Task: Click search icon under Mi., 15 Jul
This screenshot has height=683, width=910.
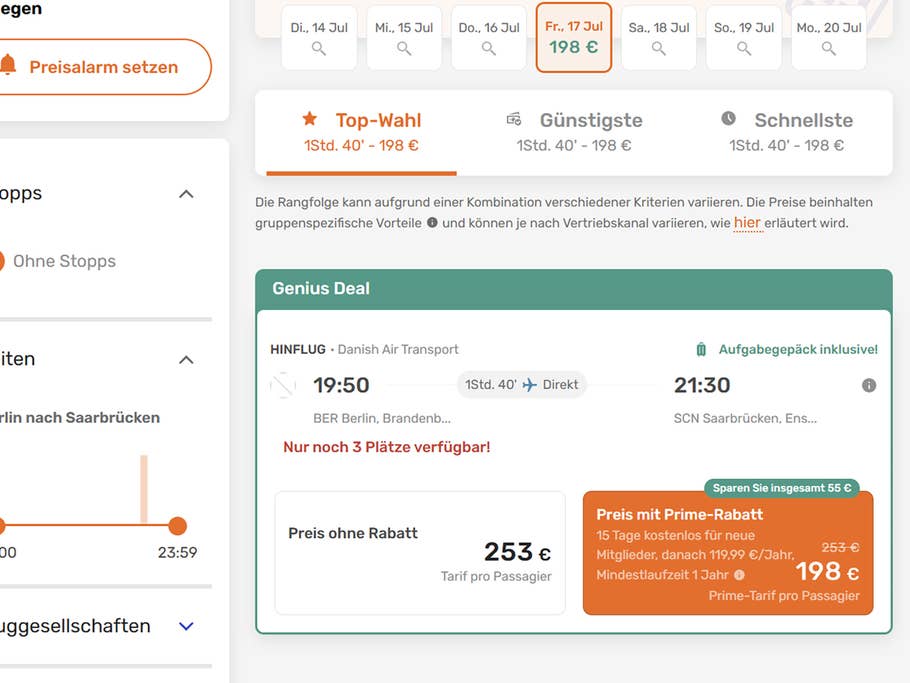Action: coord(404,48)
